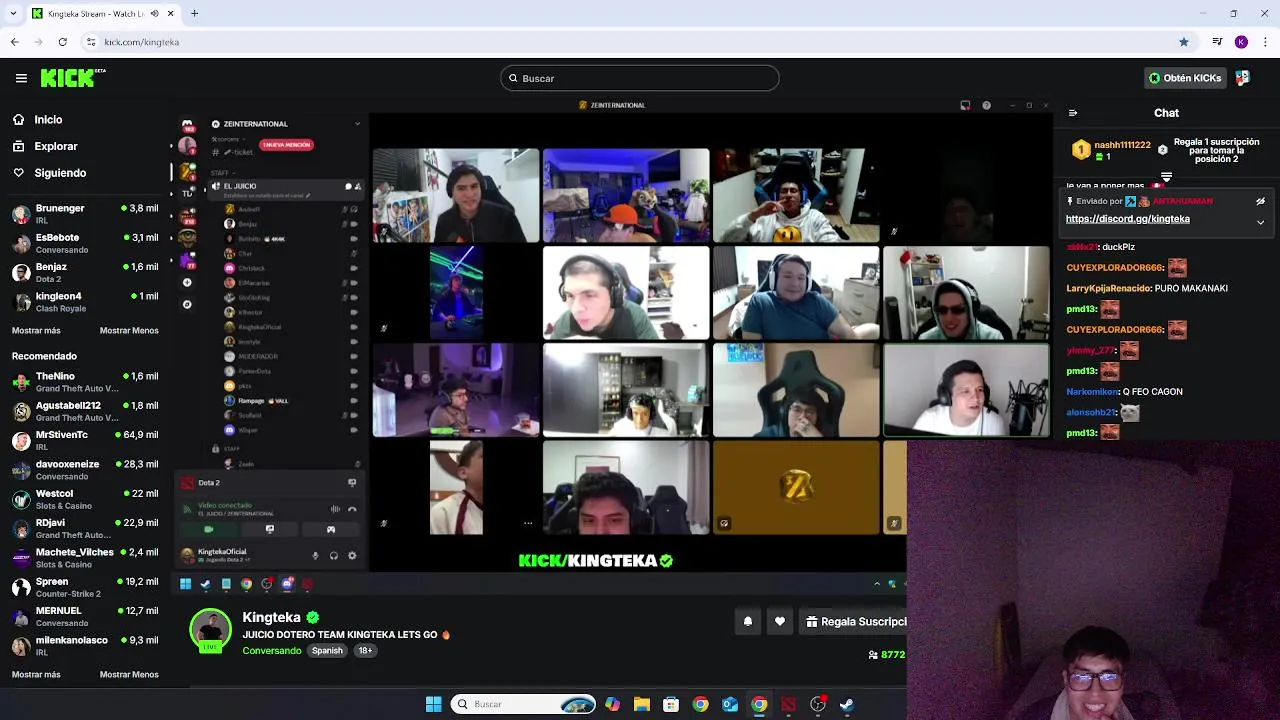1280x720 pixels.
Task: Click Mostrar Menos under Recomendado
Action: pyautogui.click(x=129, y=675)
